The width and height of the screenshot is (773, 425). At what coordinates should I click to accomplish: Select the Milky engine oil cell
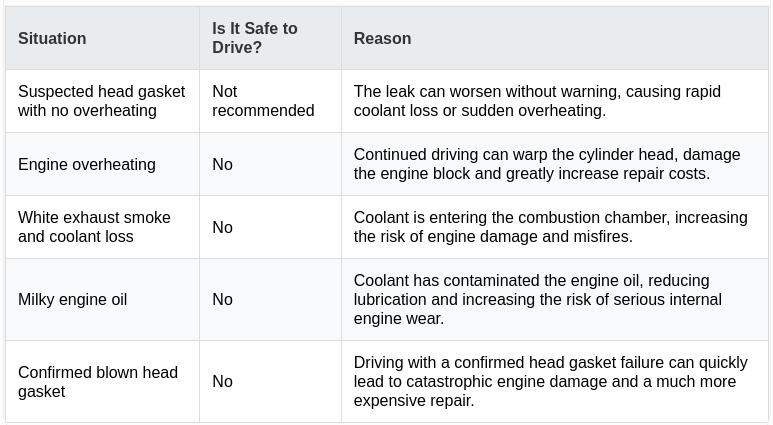coord(72,299)
